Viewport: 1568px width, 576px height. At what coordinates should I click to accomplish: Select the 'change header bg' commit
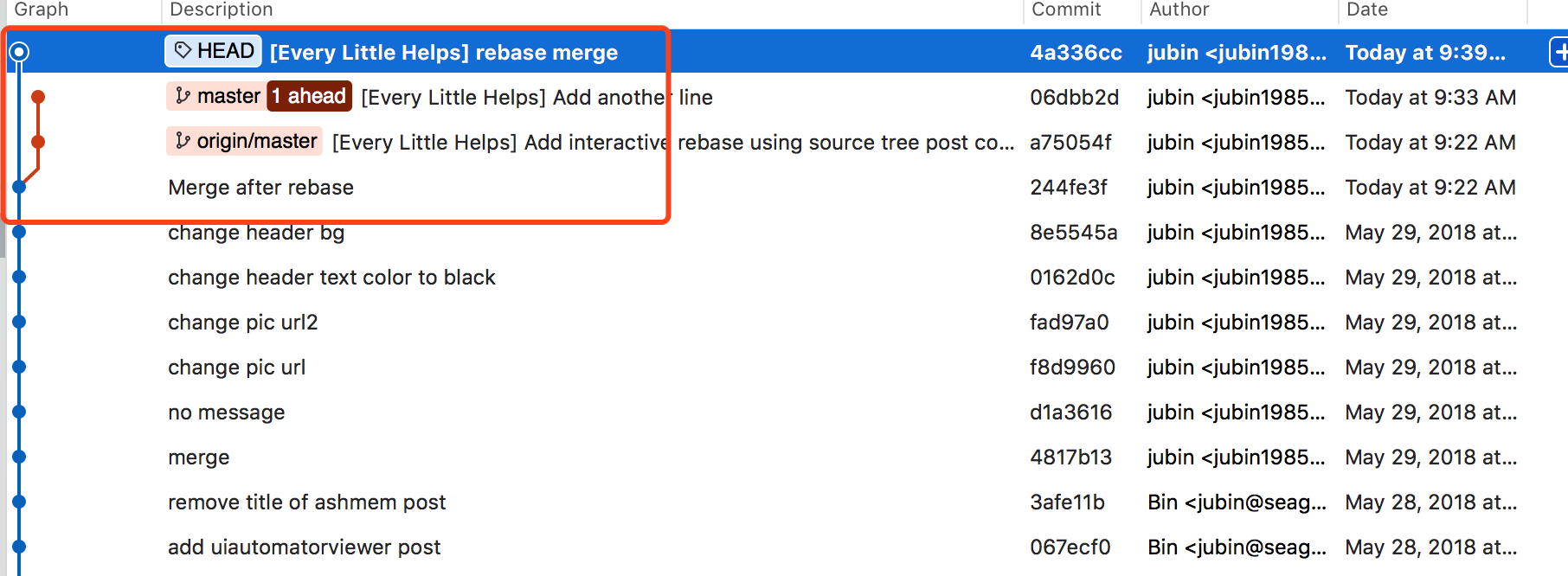coord(256,232)
